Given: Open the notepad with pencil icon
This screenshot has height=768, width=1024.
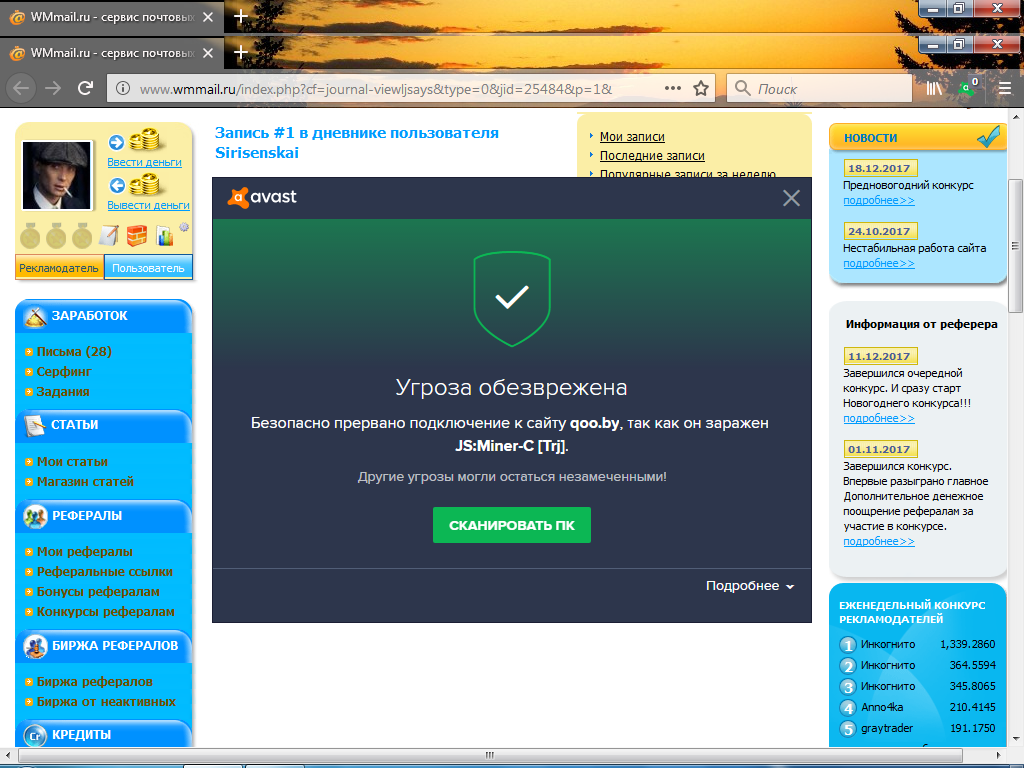Looking at the screenshot, I should 109,236.
